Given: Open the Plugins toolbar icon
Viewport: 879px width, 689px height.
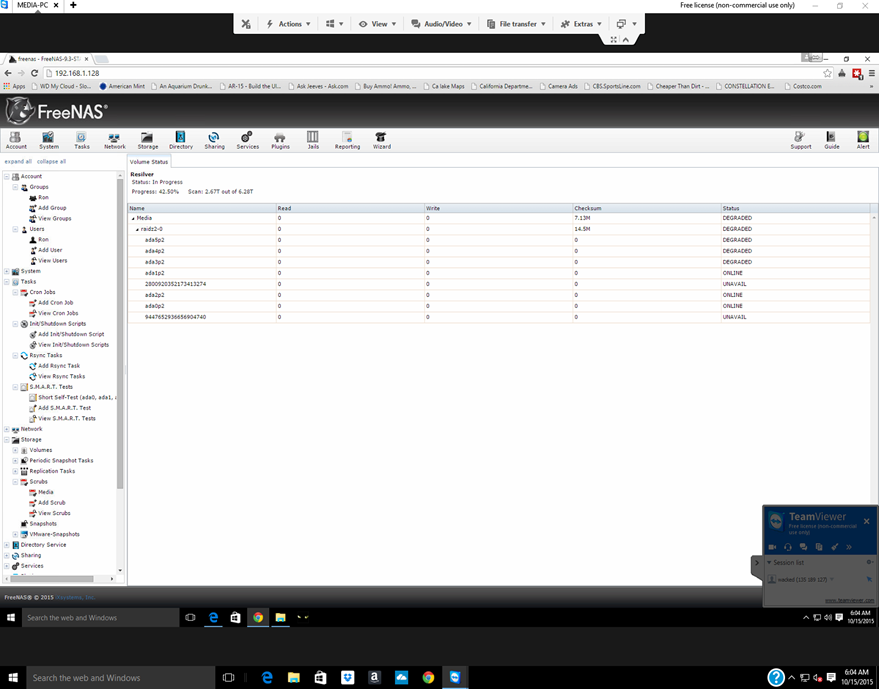Looking at the screenshot, I should point(280,140).
